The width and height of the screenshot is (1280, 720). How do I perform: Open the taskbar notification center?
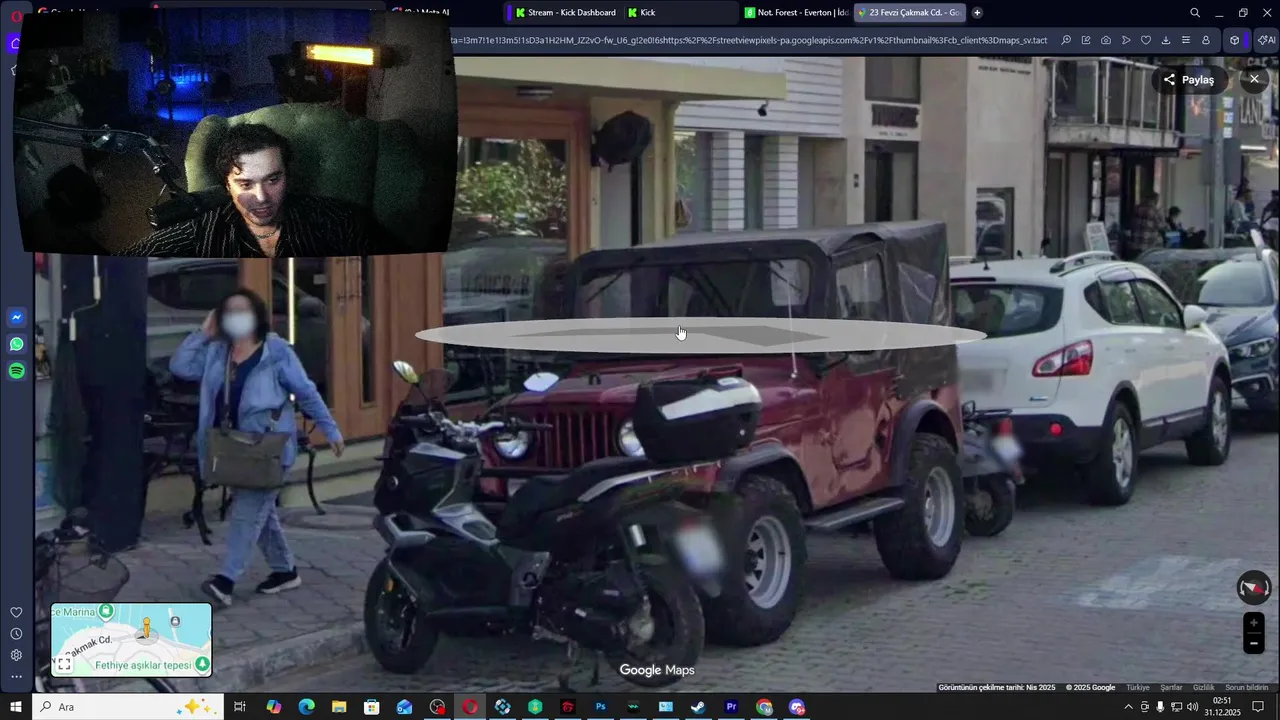(x=1260, y=707)
